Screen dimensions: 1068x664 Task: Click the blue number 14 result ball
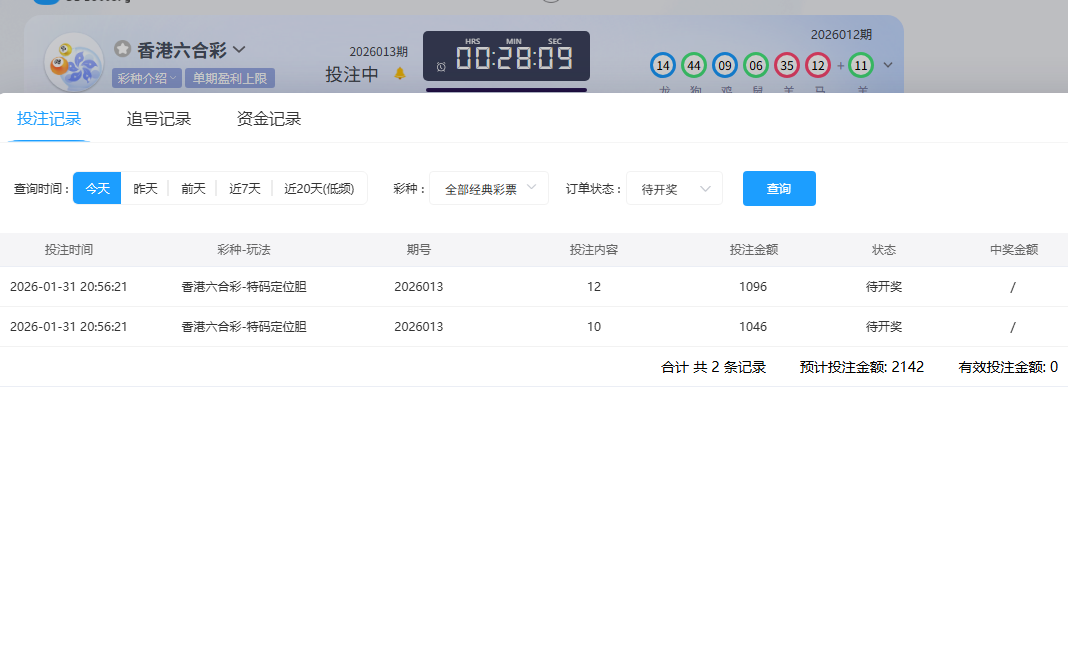(662, 66)
